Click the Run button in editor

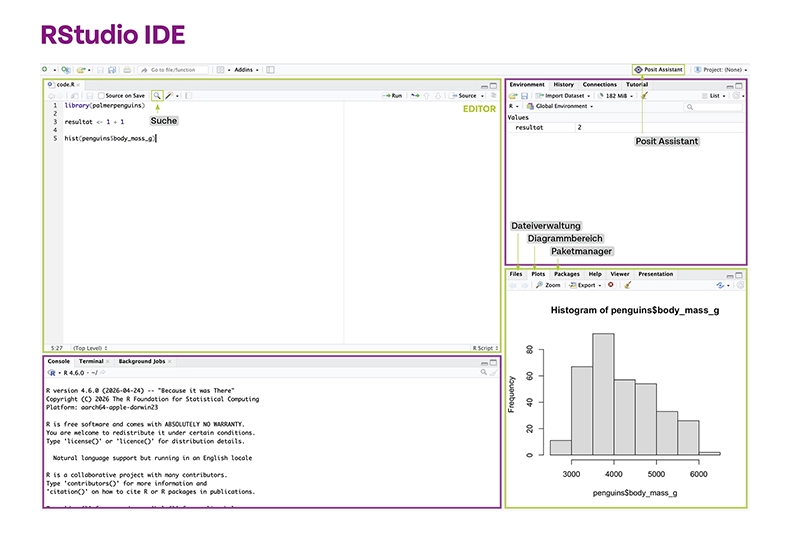(x=392, y=95)
